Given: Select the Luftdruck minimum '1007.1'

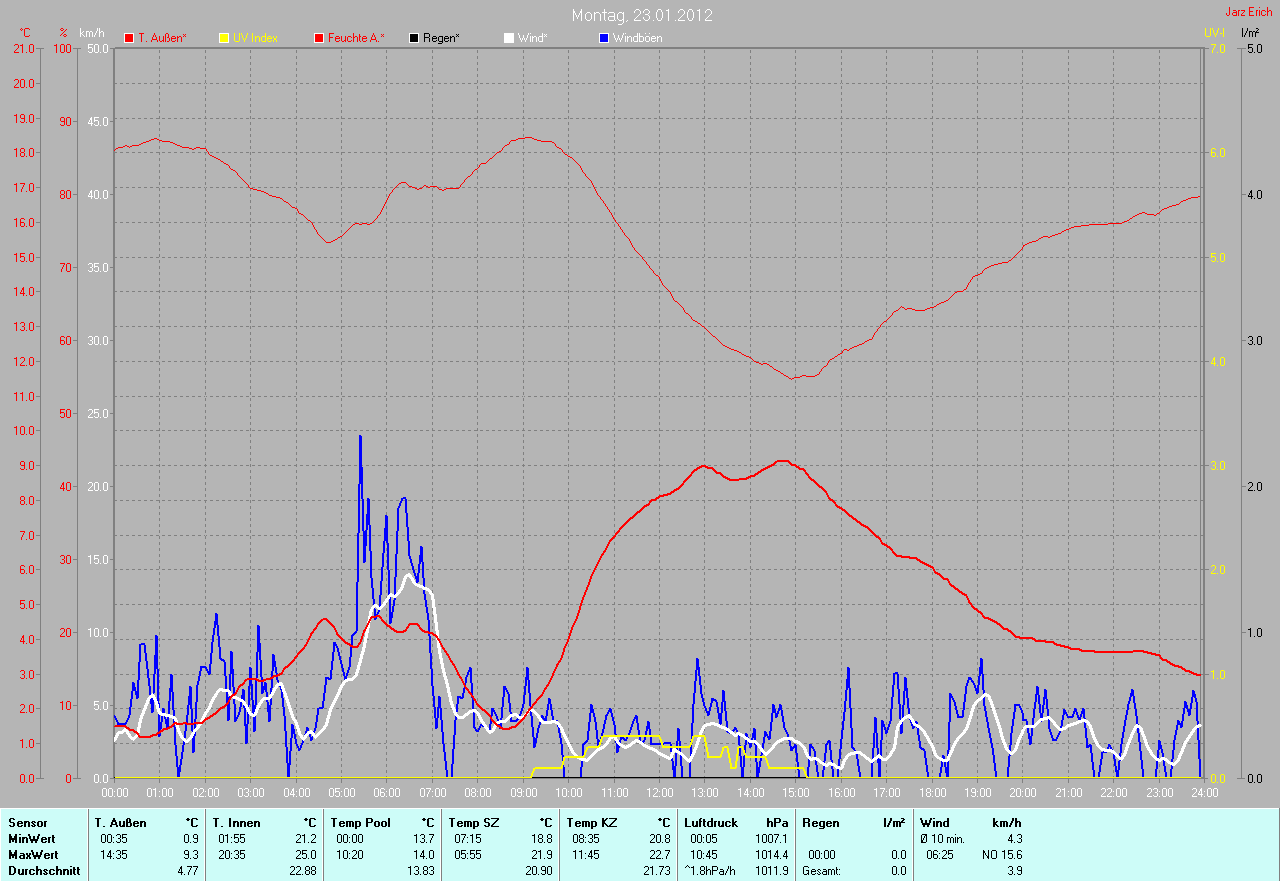Looking at the screenshot, I should pos(771,839).
